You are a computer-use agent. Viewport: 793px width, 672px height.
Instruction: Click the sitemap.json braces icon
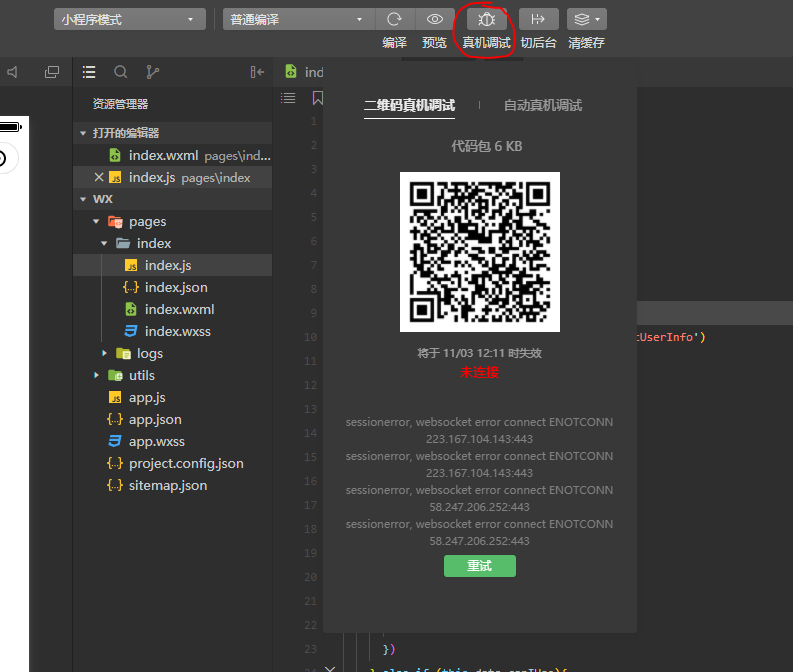[115, 485]
